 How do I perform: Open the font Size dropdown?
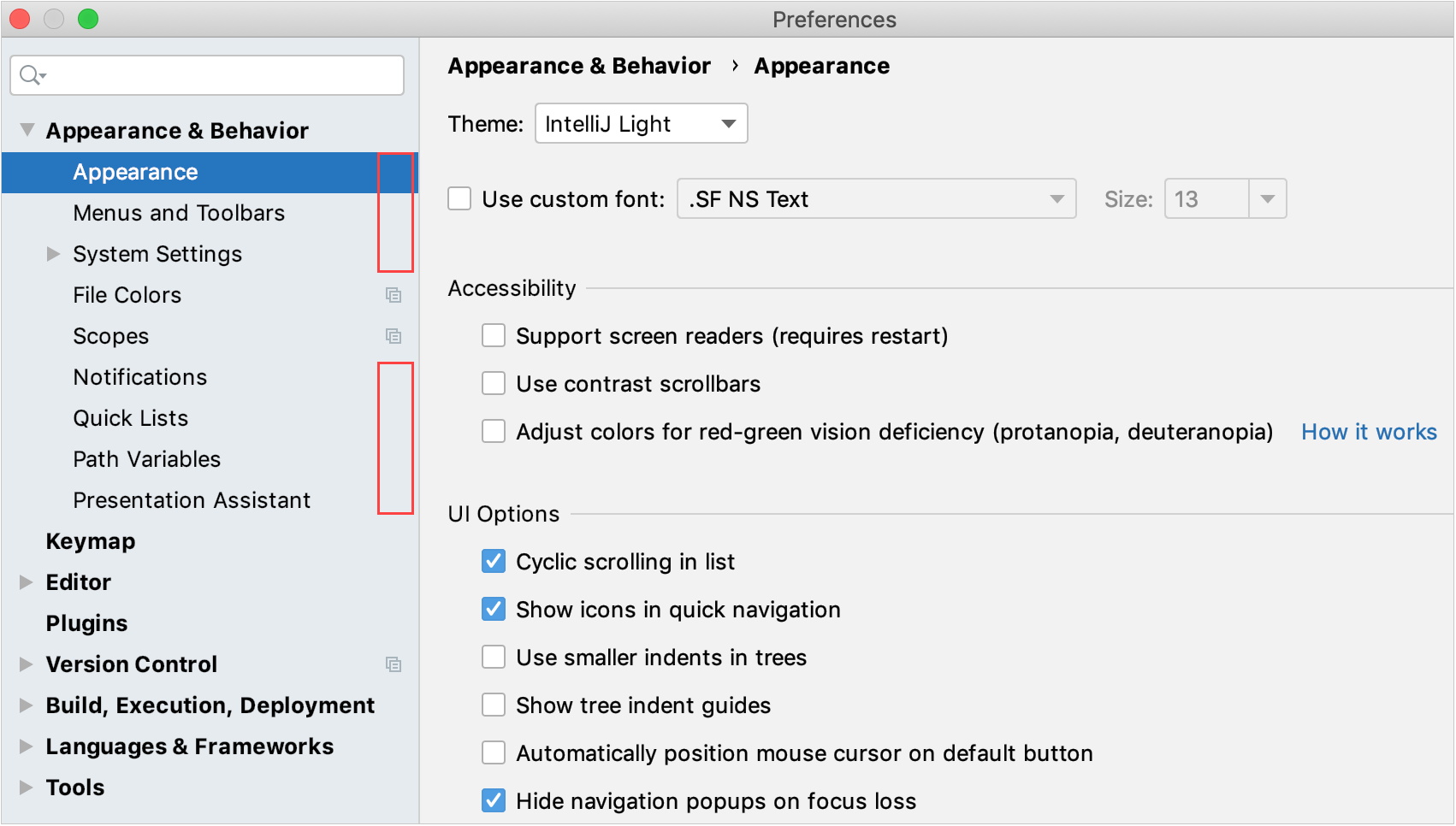pos(1269,198)
